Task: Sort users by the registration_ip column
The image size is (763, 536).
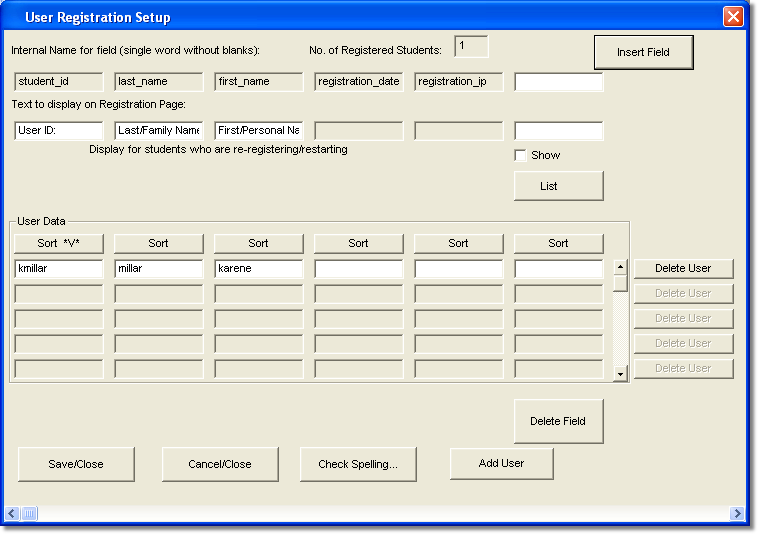Action: click(458, 243)
